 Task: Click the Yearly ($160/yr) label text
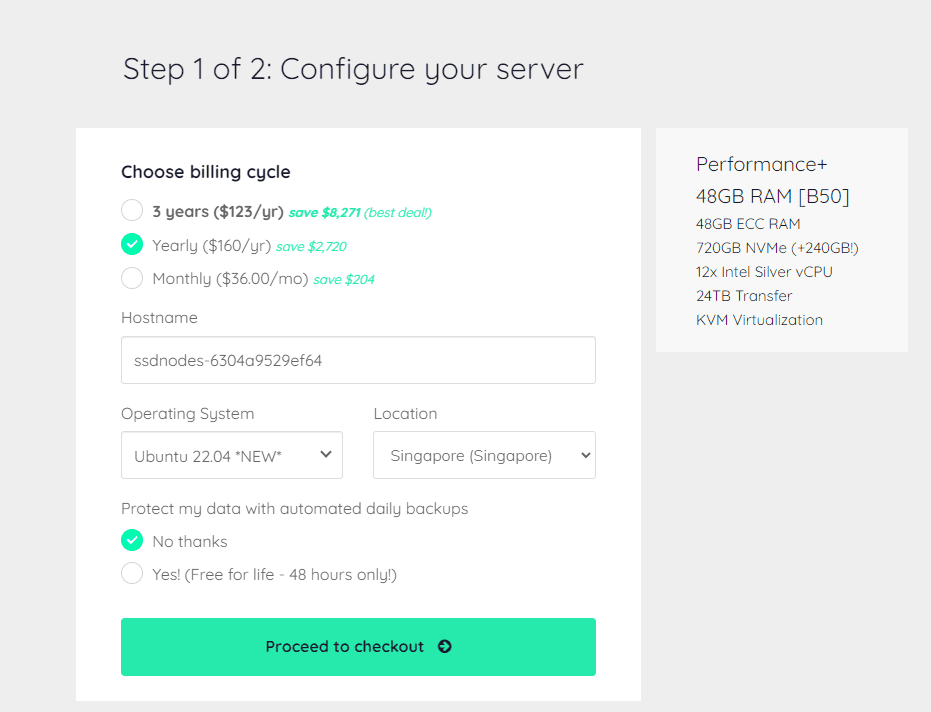(x=211, y=246)
